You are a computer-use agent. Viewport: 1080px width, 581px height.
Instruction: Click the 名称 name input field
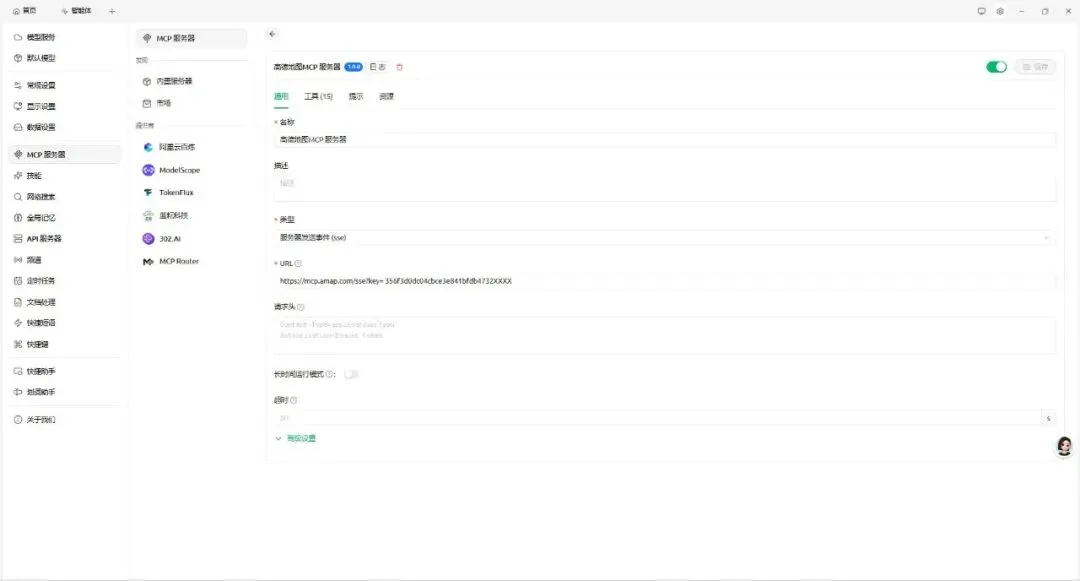click(664, 139)
